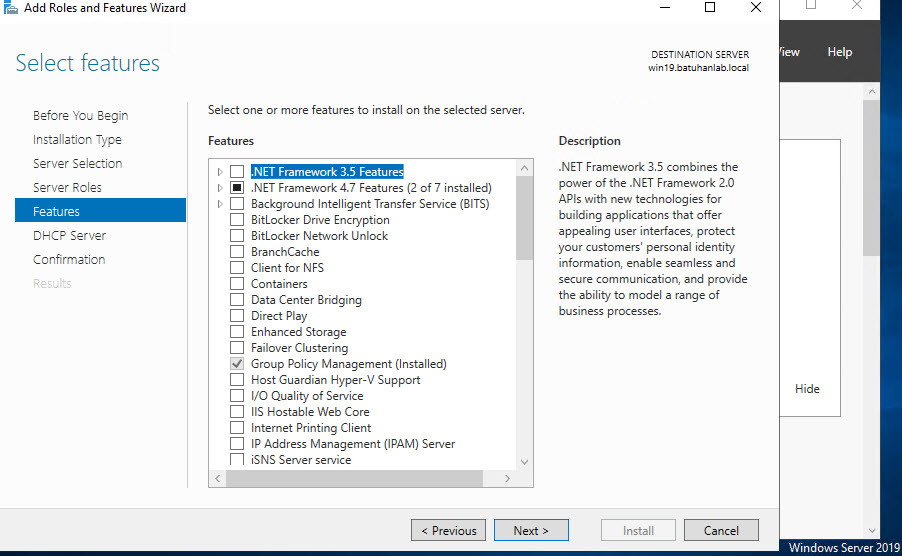The height and width of the screenshot is (556, 902).
Task: Tick the Containers feature checkbox
Action: click(x=237, y=284)
